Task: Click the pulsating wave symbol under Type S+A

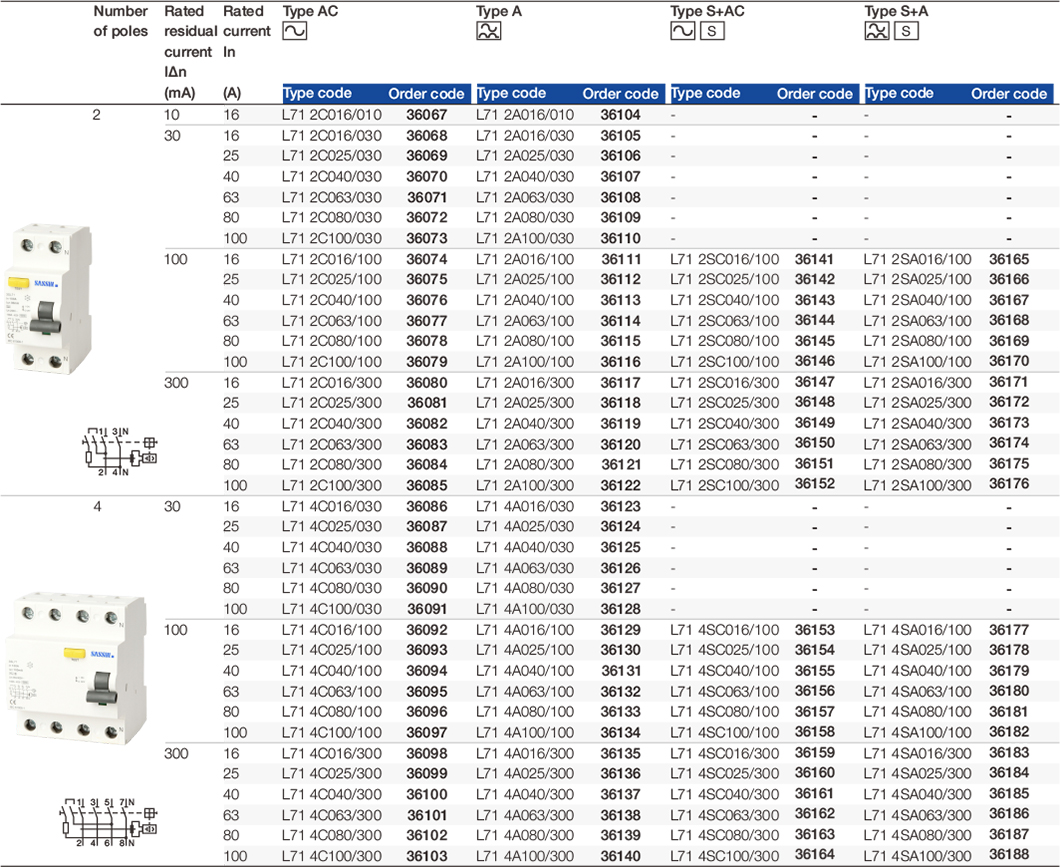Action: (877, 31)
